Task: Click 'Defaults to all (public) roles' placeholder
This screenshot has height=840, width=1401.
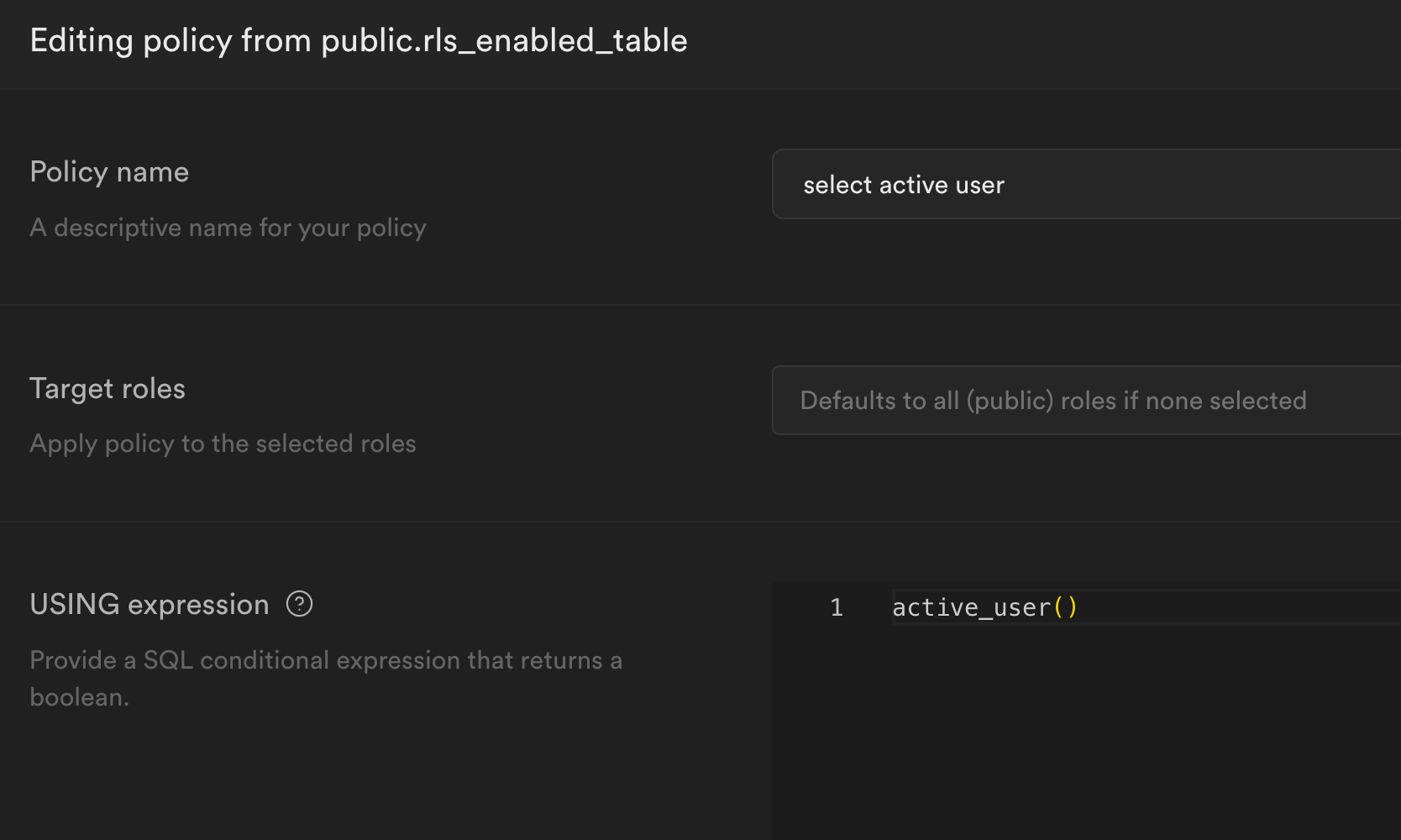Action: click(x=1053, y=400)
